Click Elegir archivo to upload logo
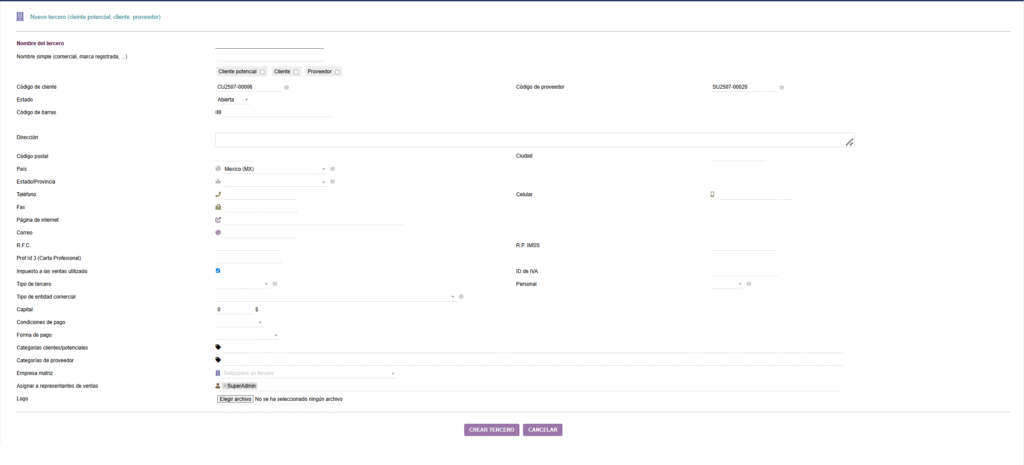Screen dimensions: 1024x465 (x=235, y=399)
